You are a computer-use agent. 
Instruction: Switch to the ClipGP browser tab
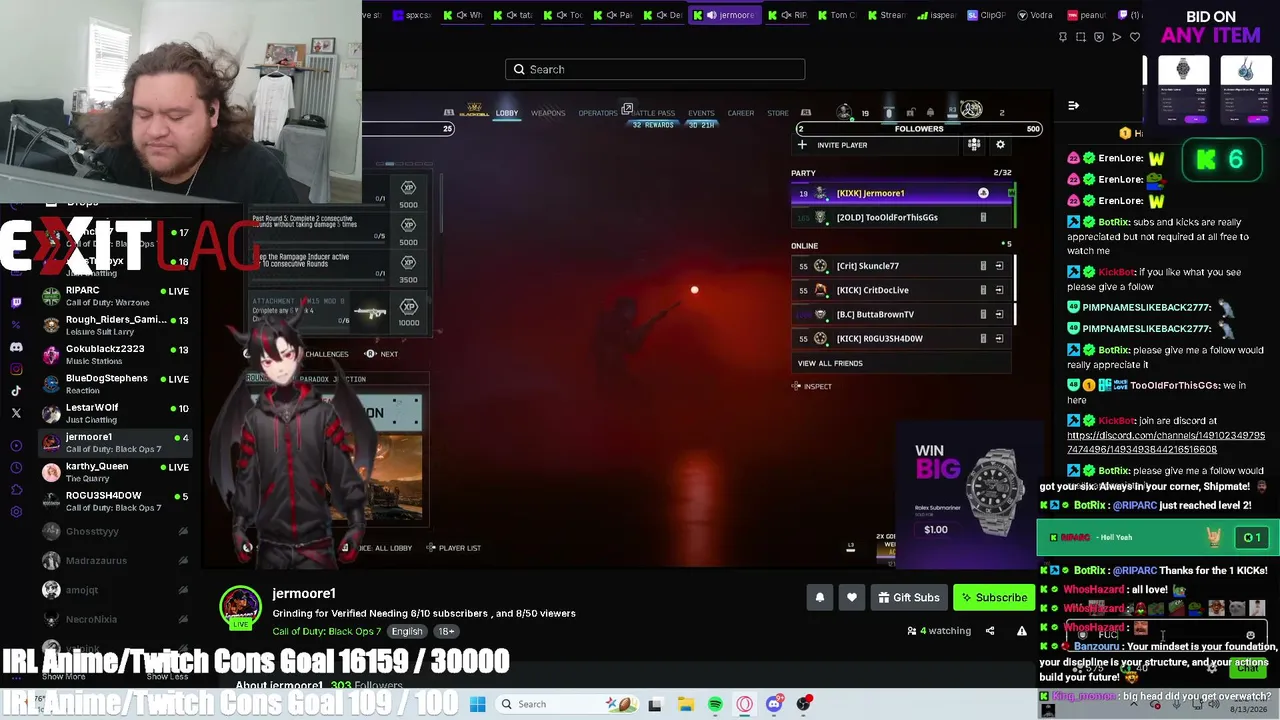tap(986, 15)
